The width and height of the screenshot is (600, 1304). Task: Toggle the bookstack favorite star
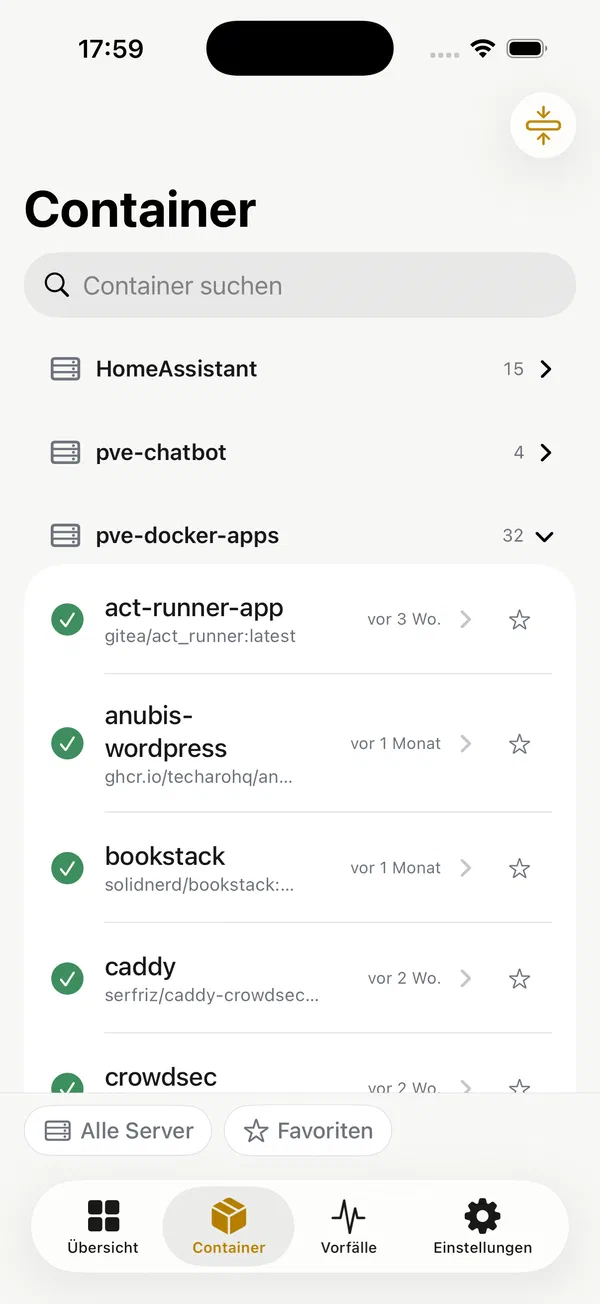[x=519, y=868]
